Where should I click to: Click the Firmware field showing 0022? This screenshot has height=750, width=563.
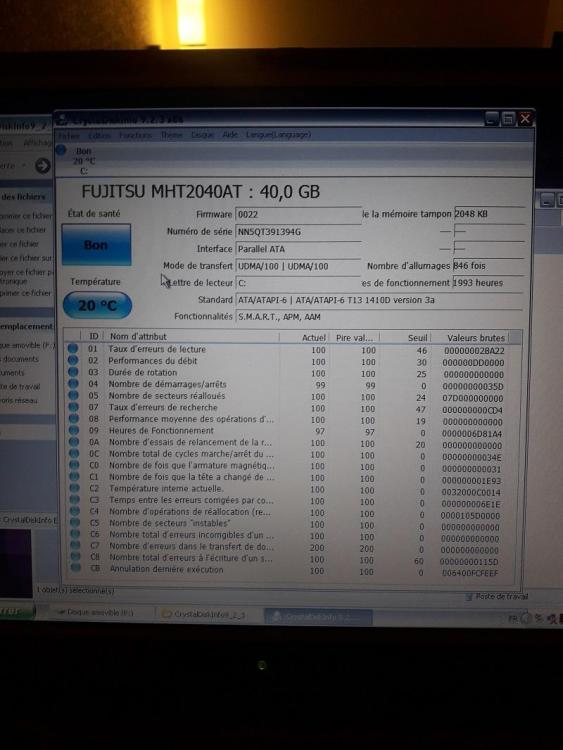[x=298, y=214]
